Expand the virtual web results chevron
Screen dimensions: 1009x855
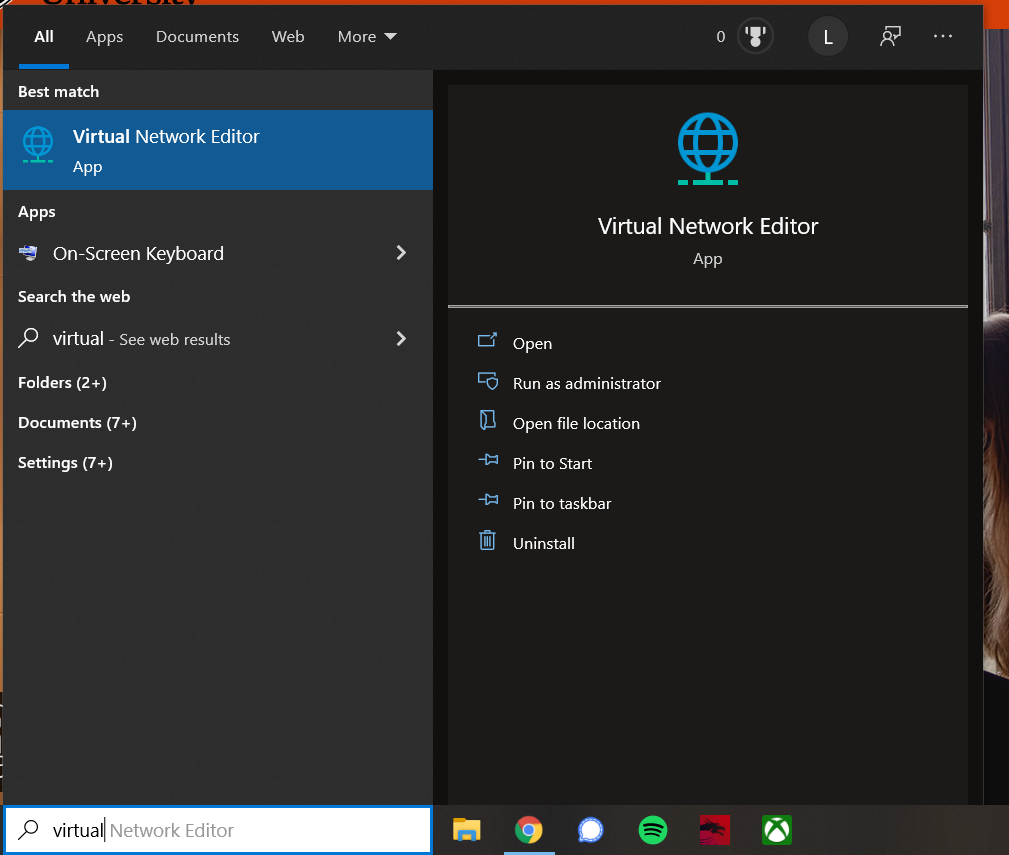(401, 338)
